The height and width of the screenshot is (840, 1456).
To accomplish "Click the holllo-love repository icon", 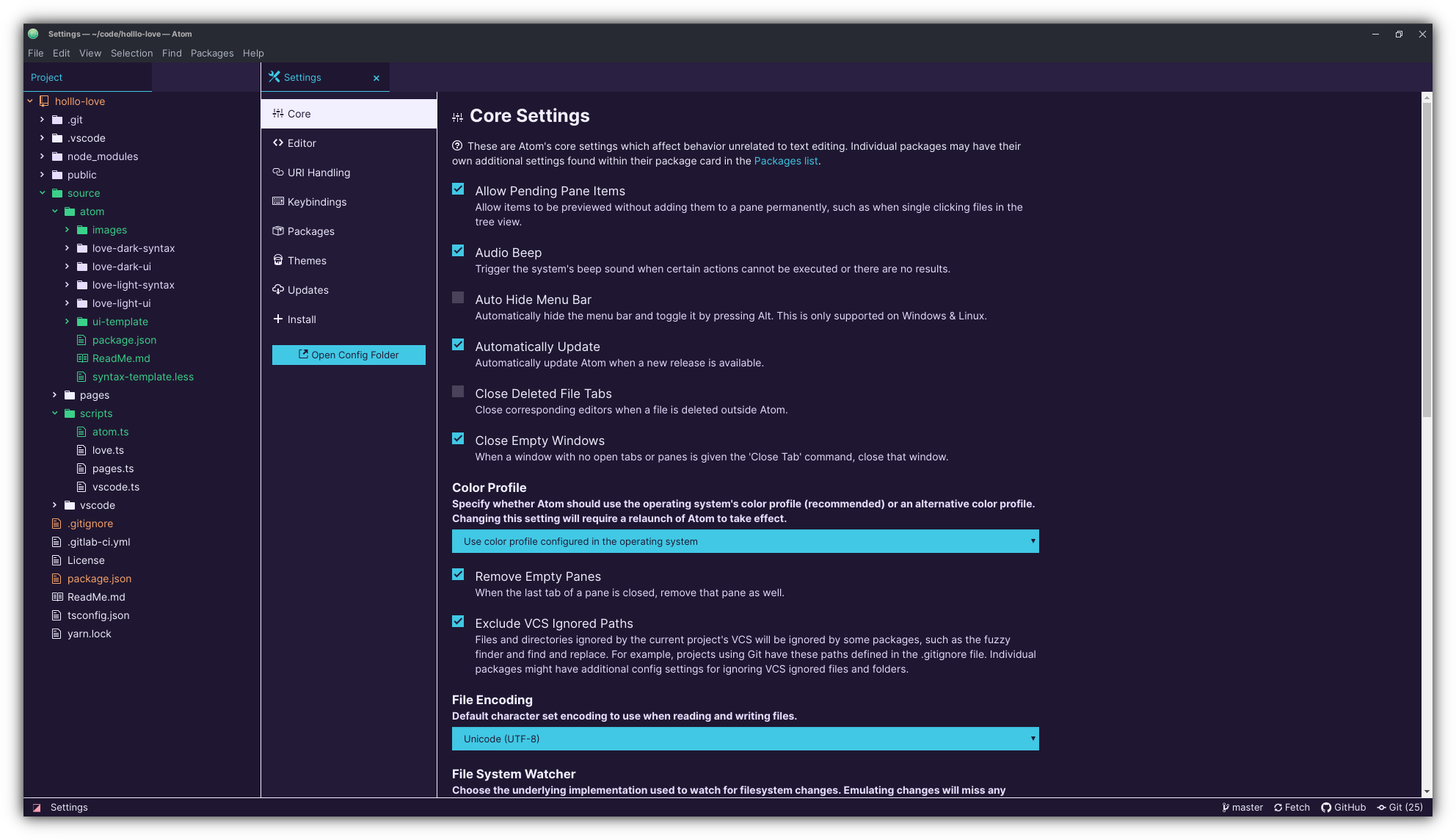I will (44, 101).
